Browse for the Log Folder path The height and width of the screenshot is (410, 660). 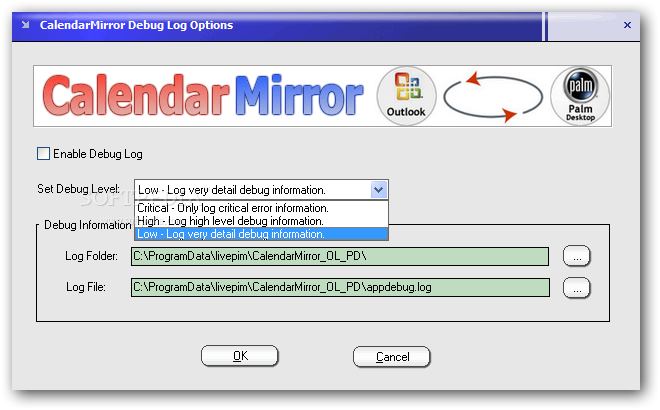(x=577, y=256)
